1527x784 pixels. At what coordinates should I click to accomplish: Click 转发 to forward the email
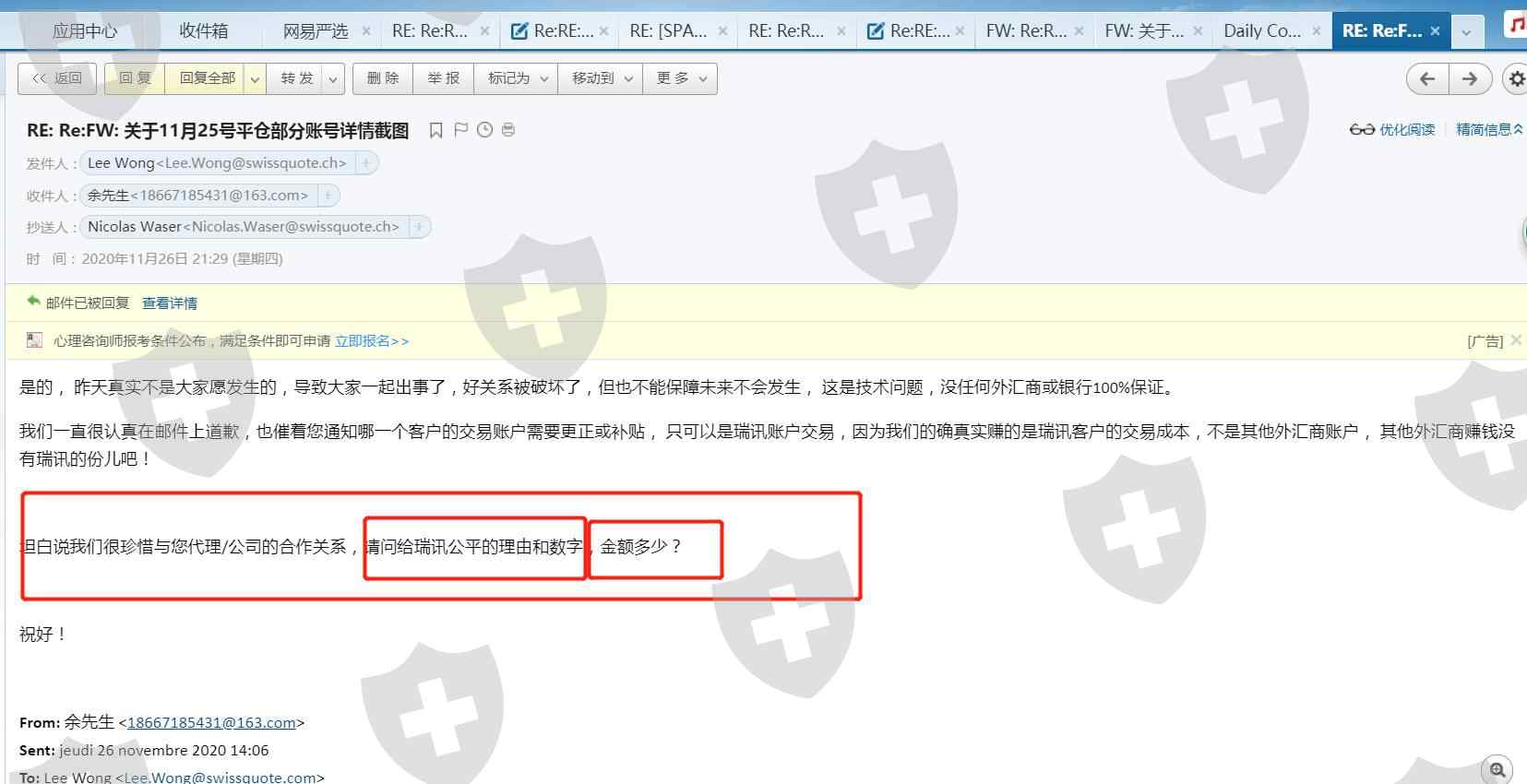[x=296, y=79]
